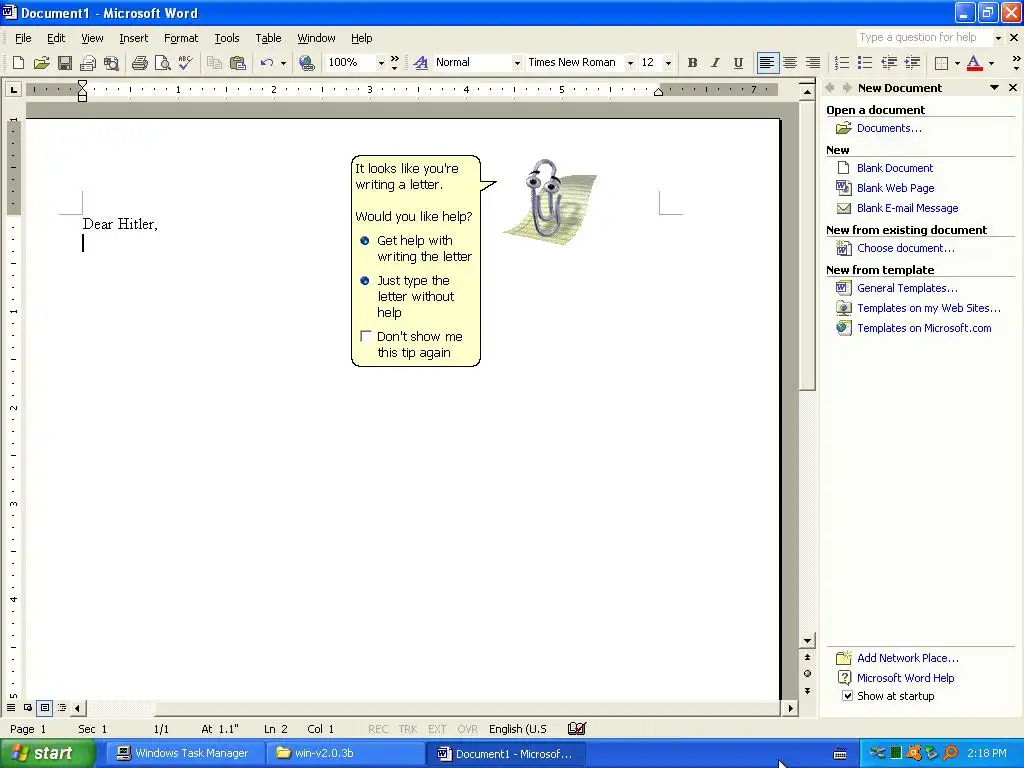Open the border style dropdown arrow
Image resolution: width=1024 pixels, height=768 pixels.
[957, 63]
